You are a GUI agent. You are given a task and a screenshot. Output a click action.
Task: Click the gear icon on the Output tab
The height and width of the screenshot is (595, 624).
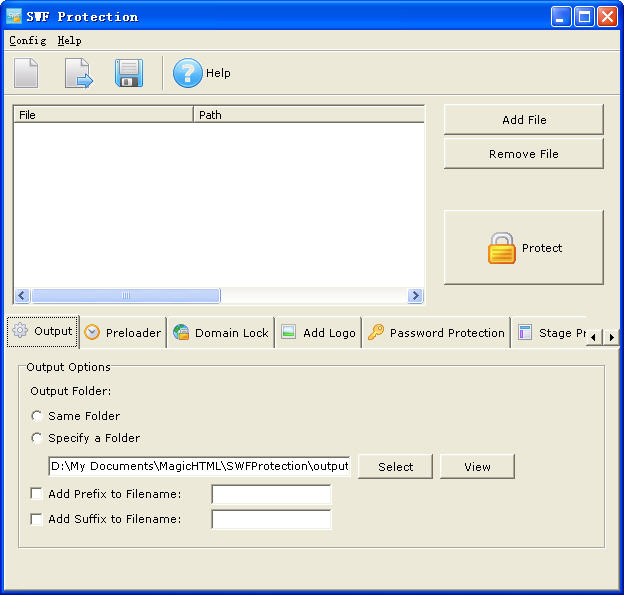coord(20,330)
